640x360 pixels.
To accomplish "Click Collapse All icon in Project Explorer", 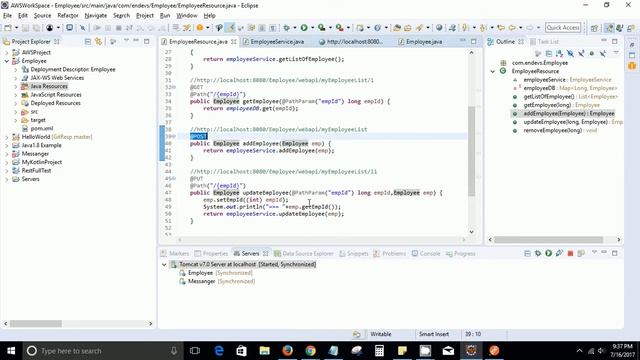I will [87, 42].
